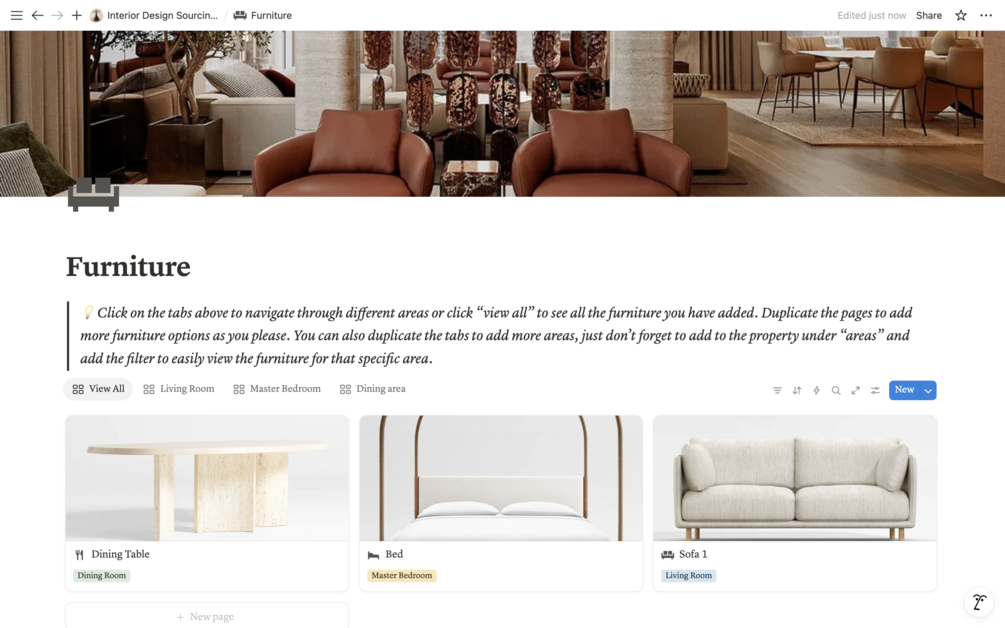Viewport: 1005px width, 628px height.
Task: Expand the New button dropdown arrow
Action: pyautogui.click(x=928, y=390)
